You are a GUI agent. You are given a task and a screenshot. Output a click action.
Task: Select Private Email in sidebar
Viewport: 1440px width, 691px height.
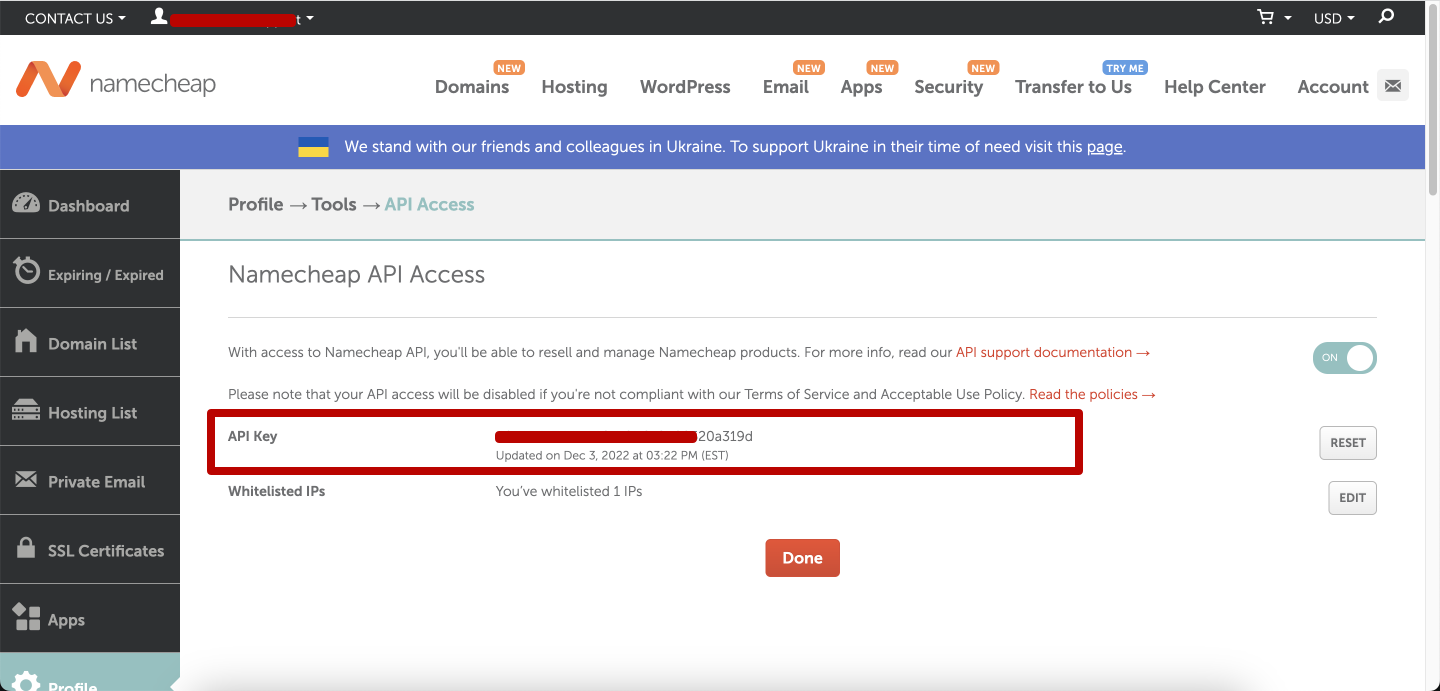click(90, 480)
